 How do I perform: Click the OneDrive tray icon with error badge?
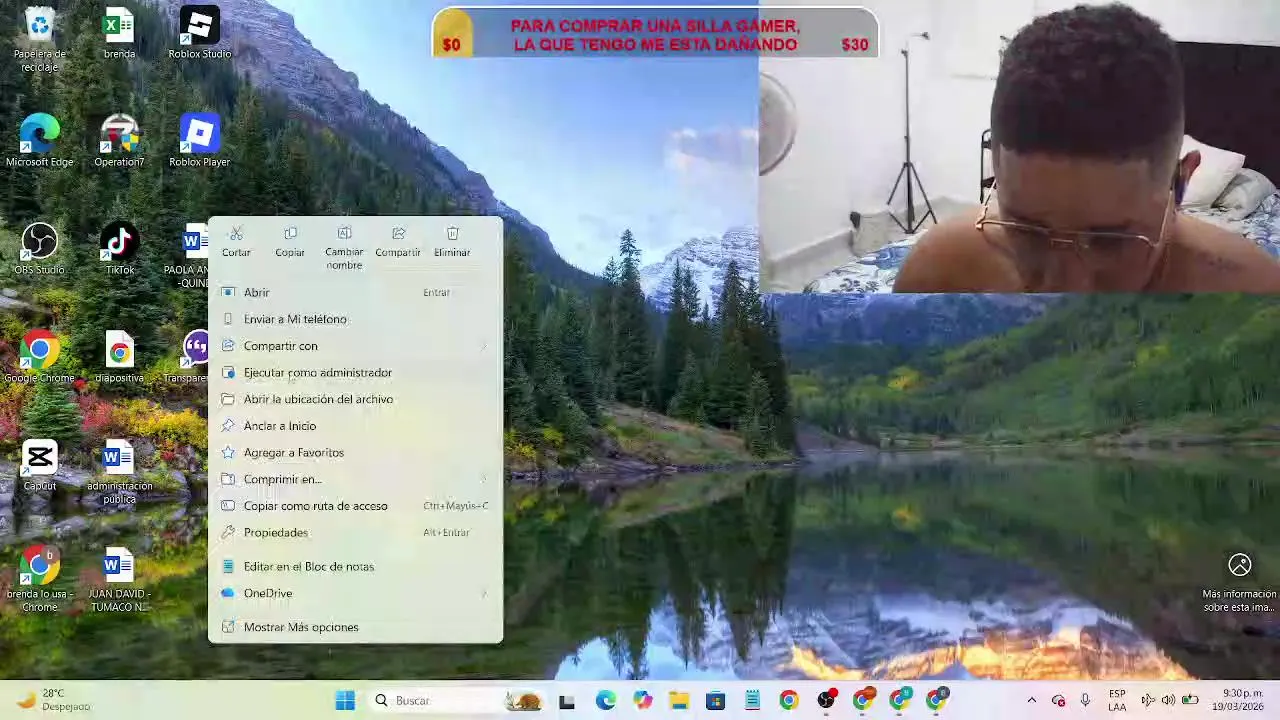click(x=1058, y=701)
